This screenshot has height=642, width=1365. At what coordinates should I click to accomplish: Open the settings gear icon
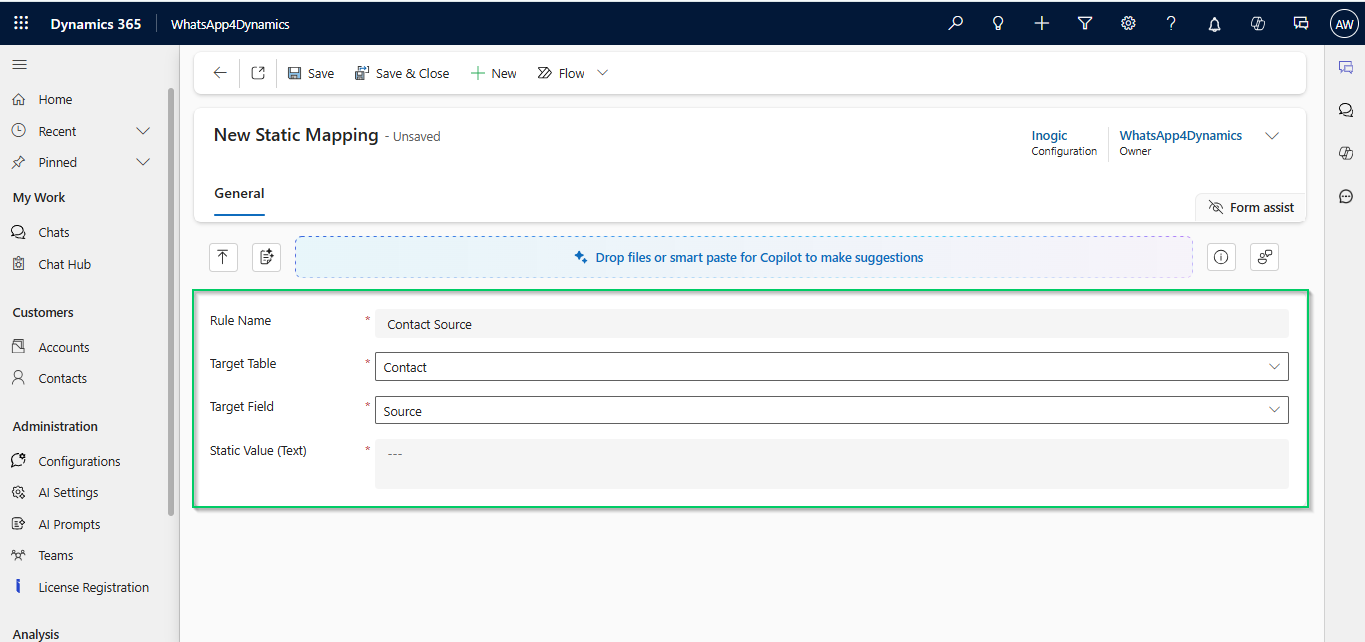coord(1128,23)
